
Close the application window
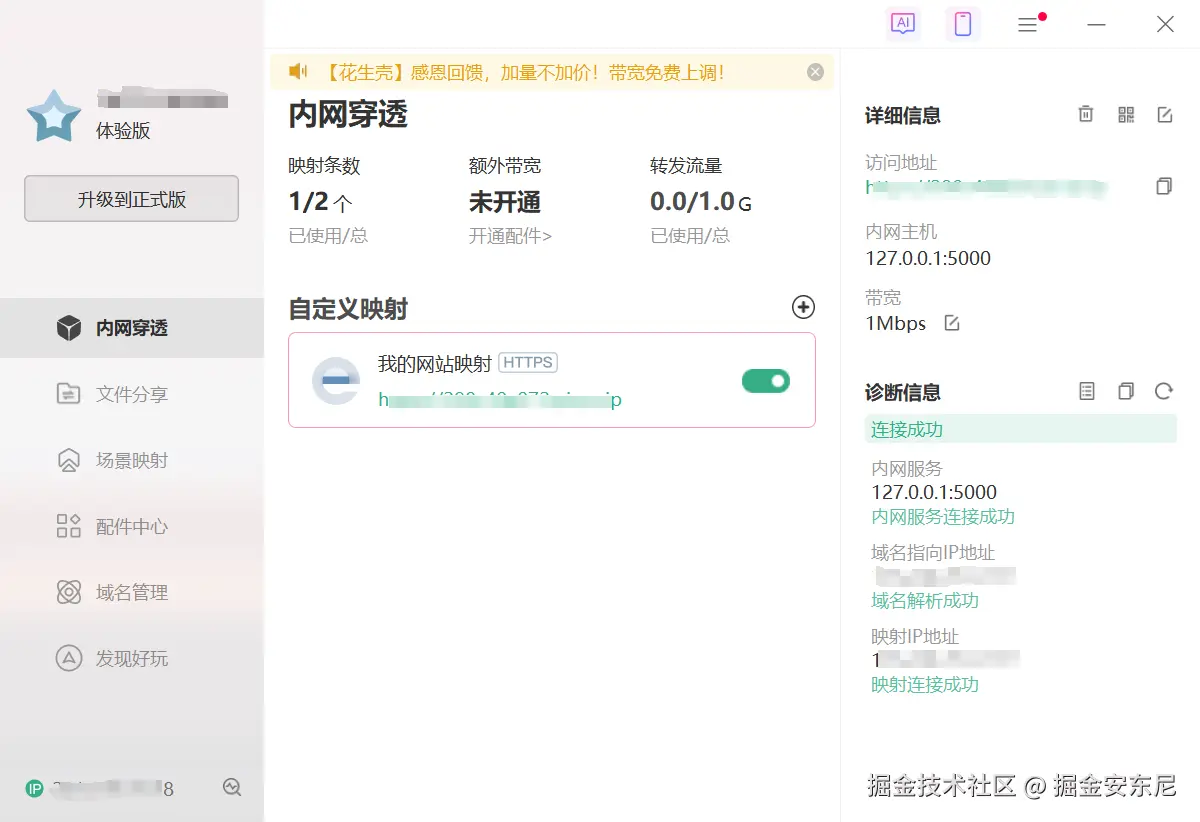[x=1165, y=24]
